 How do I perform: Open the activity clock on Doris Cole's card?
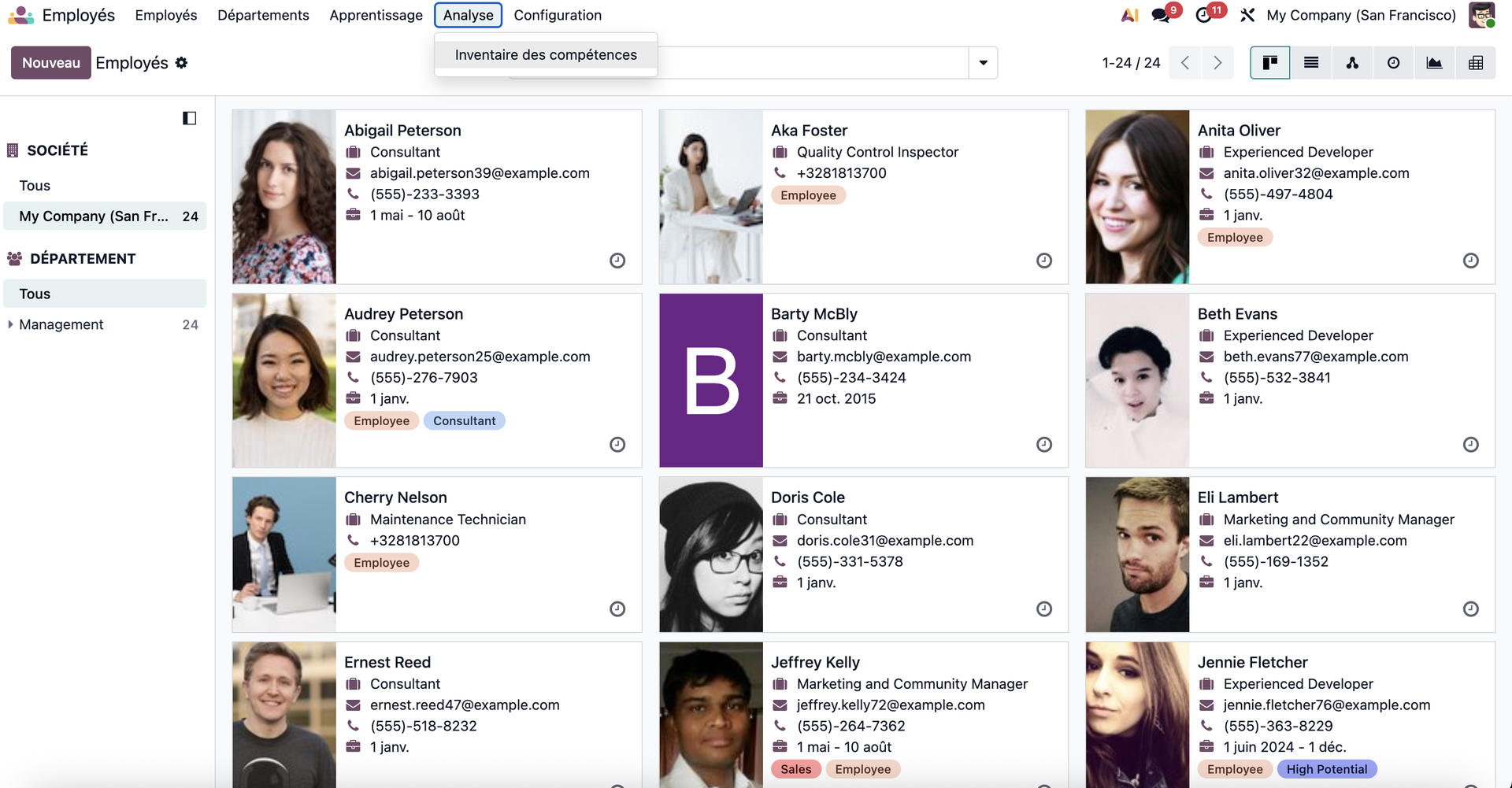pyautogui.click(x=1044, y=609)
